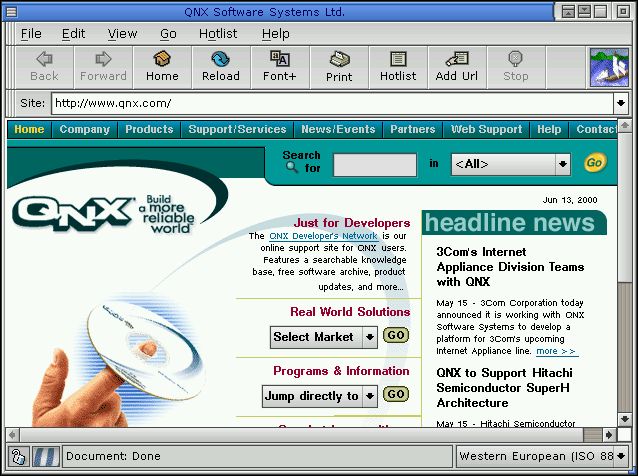Click the CD on finger image
Screen dimensions: 638x476
tap(122, 362)
